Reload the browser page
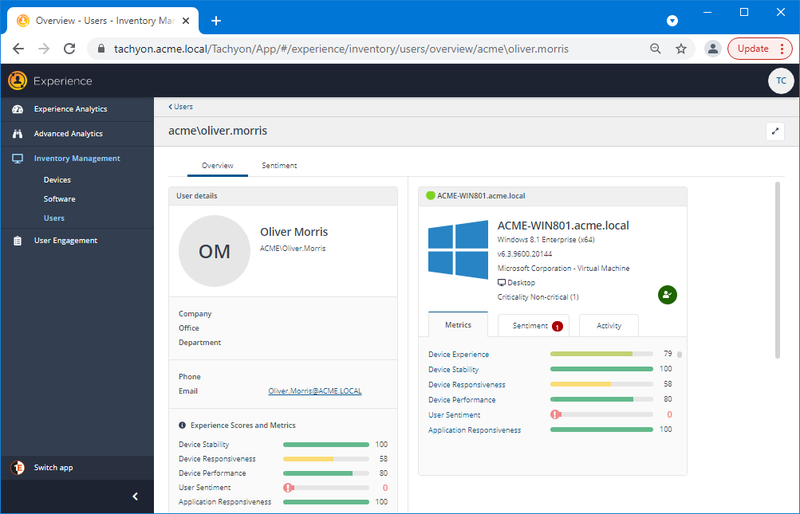The height and width of the screenshot is (514, 800). [x=69, y=49]
